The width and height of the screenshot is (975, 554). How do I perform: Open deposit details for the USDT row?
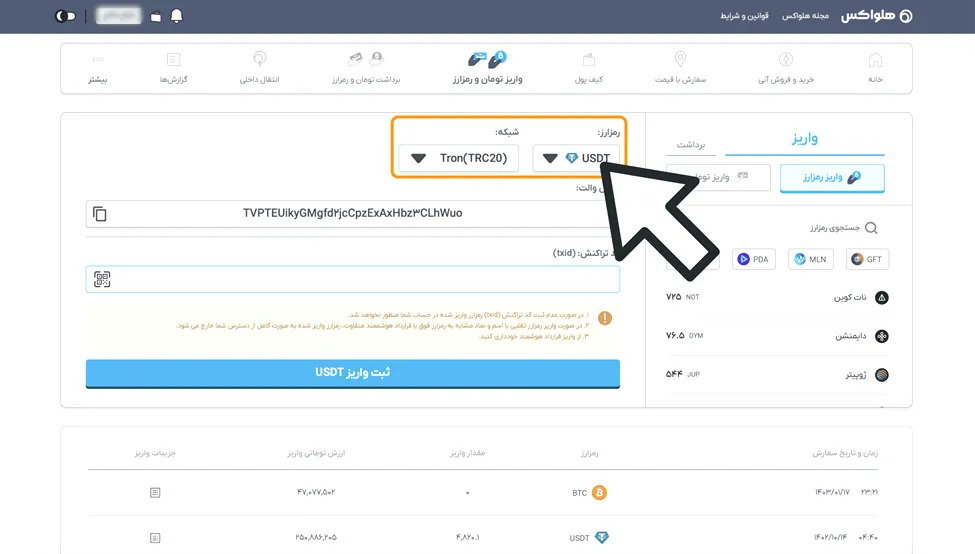(155, 538)
